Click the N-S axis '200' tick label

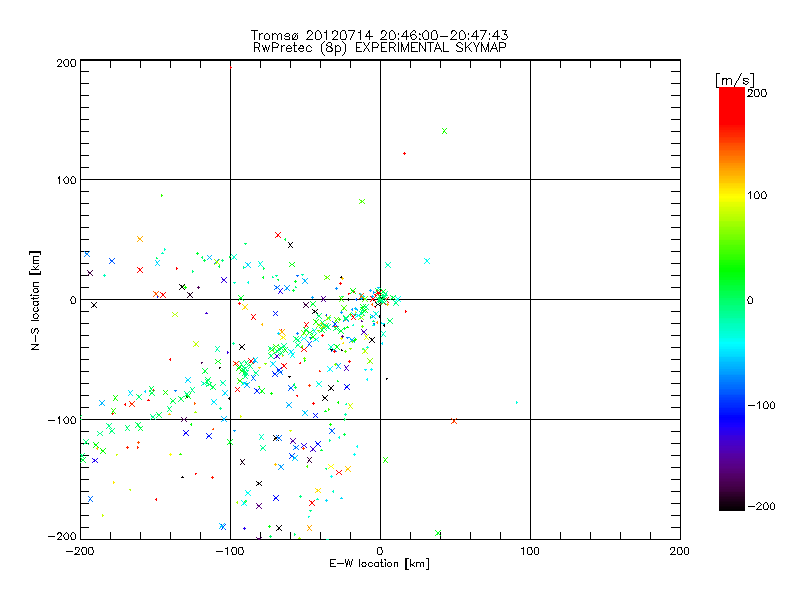click(66, 63)
